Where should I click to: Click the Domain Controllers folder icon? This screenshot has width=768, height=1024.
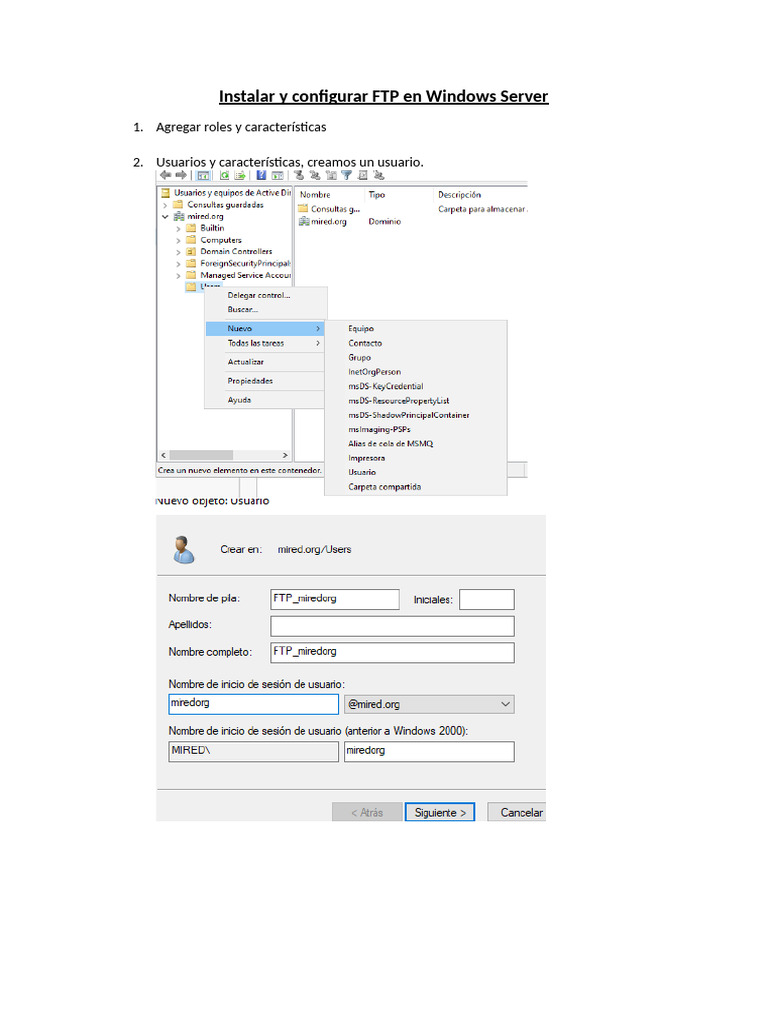191,251
